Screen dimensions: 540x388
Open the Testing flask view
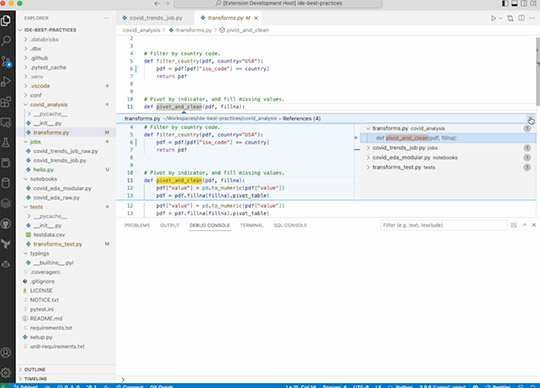(6, 143)
